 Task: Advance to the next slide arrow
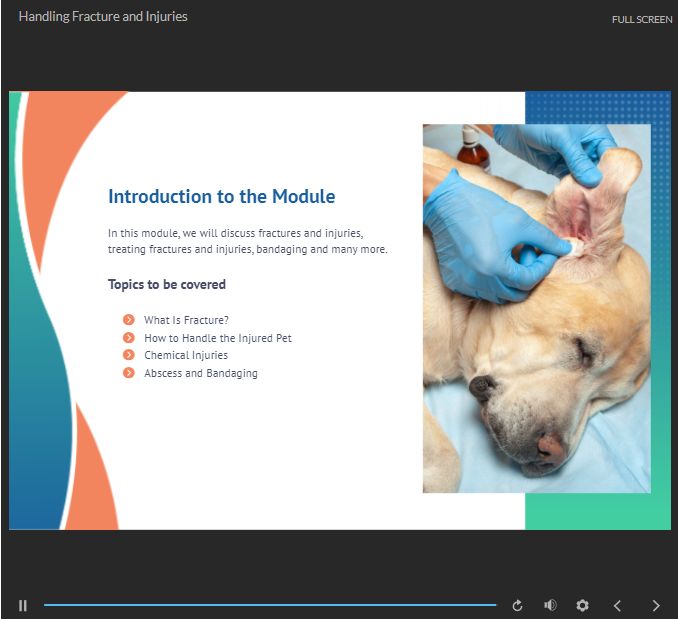click(656, 605)
